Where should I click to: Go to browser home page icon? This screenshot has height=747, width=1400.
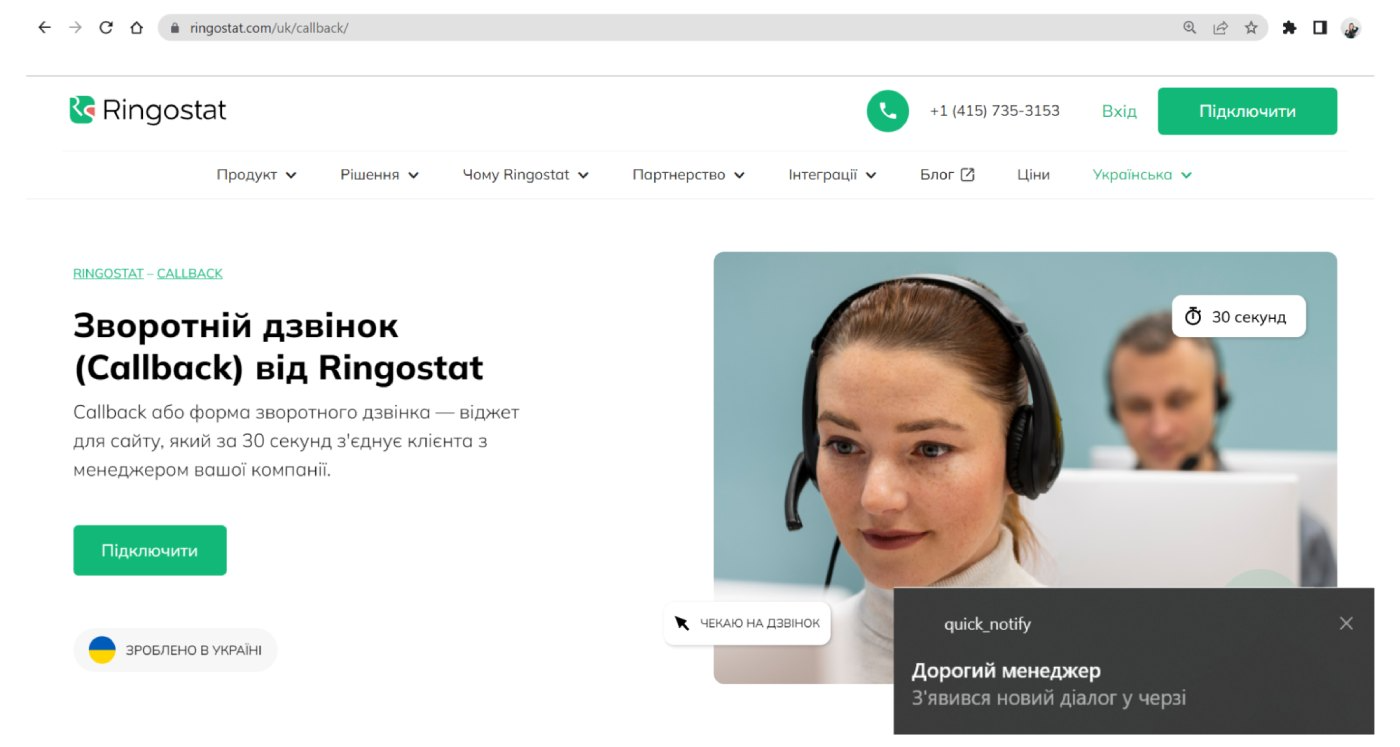point(137,28)
